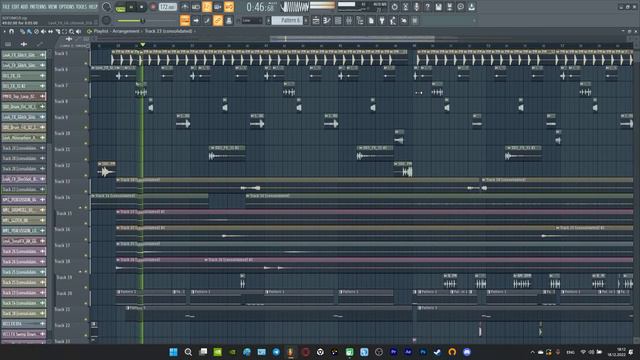
Task: Open the FILE menu
Action: pyautogui.click(x=6, y=7)
